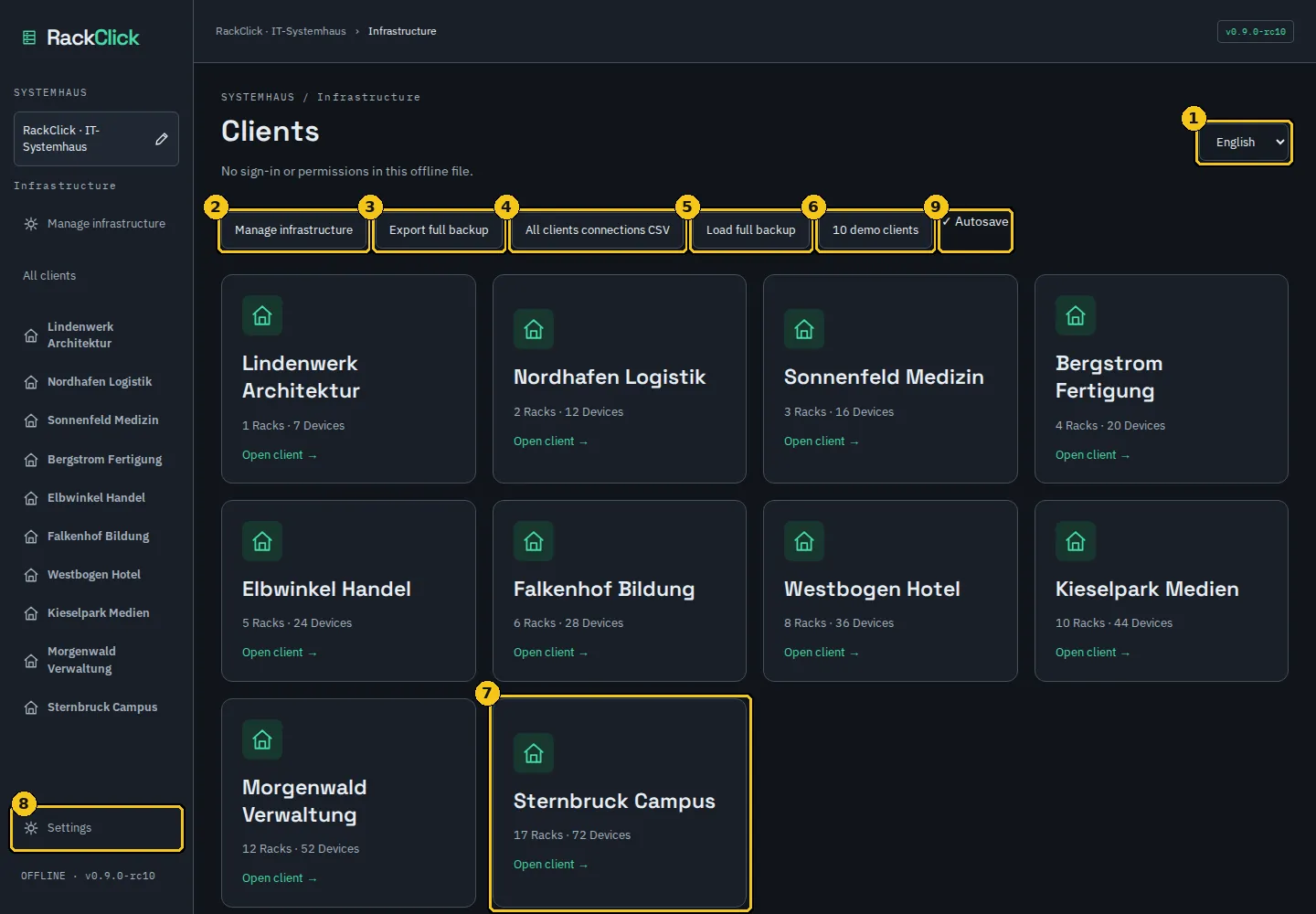Click Open client link for Sternbruck Campus

(x=551, y=865)
